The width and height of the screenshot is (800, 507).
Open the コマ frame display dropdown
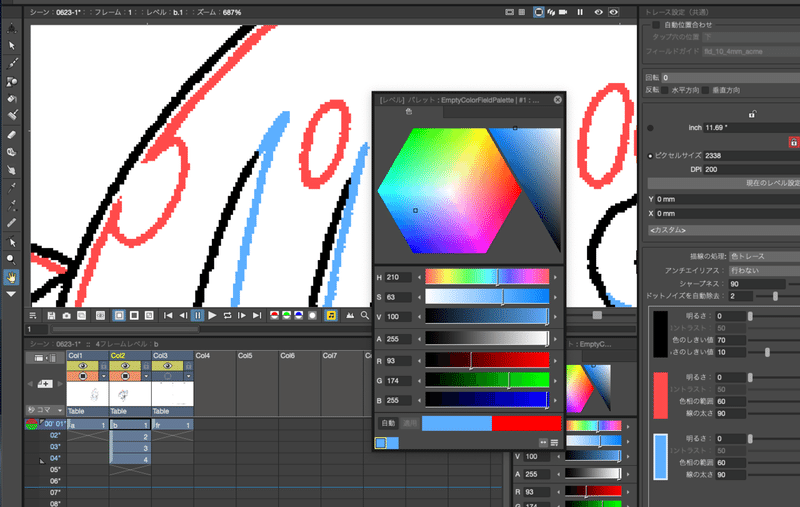(x=45, y=410)
